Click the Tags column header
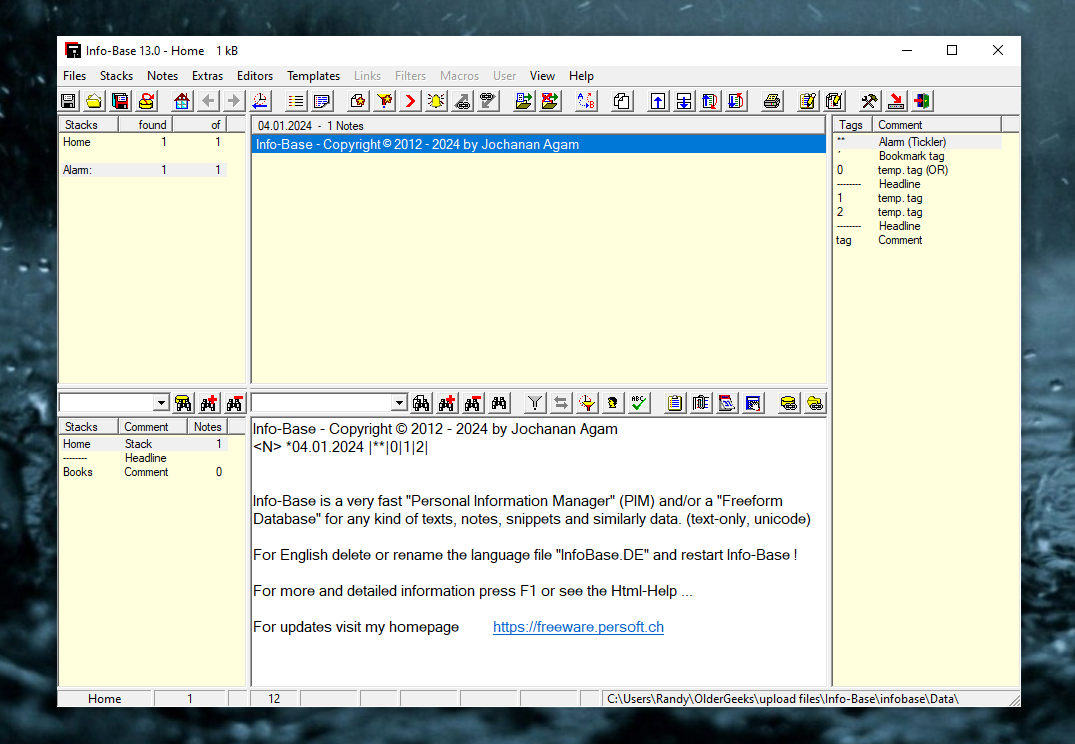The image size is (1075, 744). [x=853, y=125]
